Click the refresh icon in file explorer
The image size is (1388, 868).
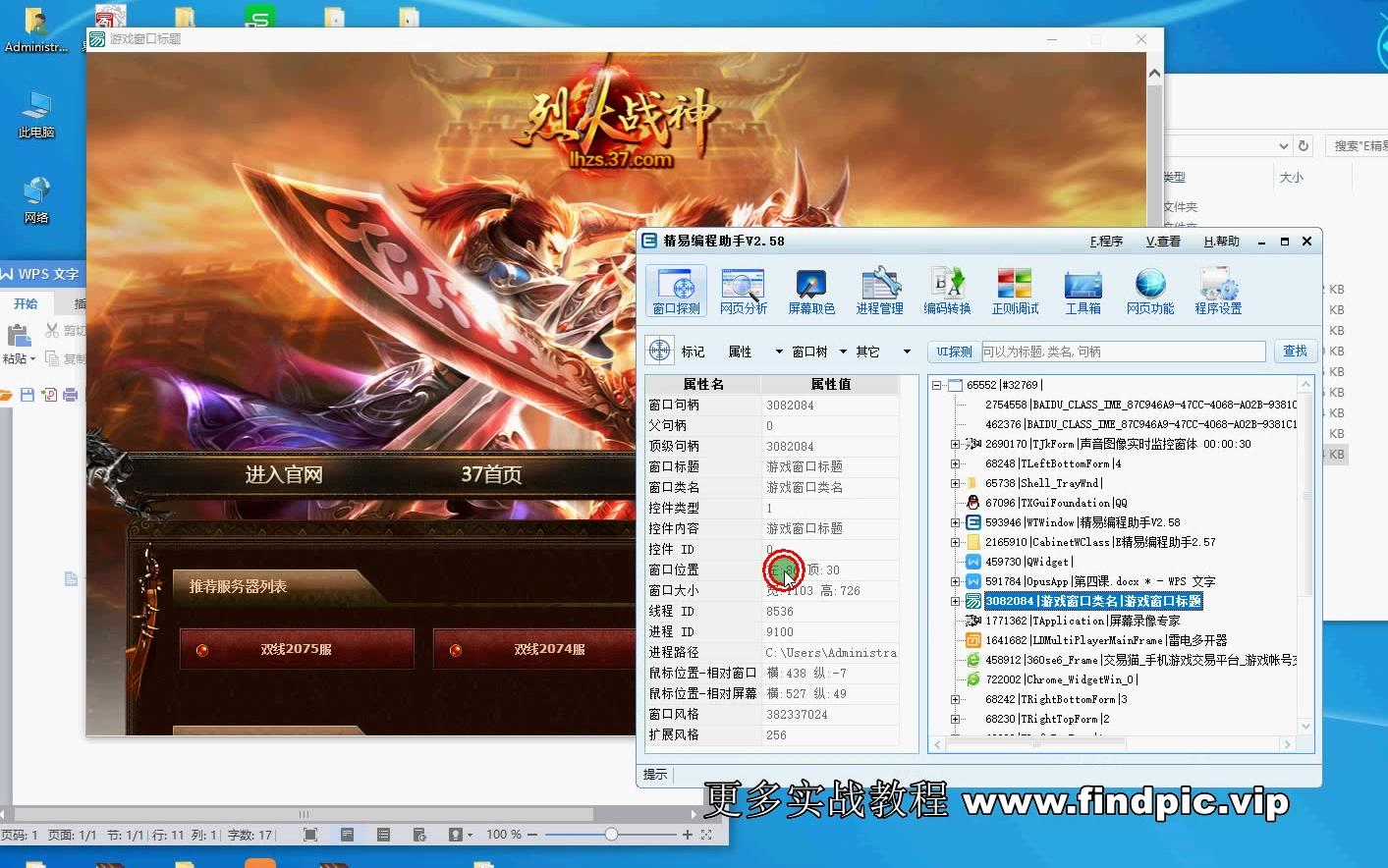[1304, 145]
